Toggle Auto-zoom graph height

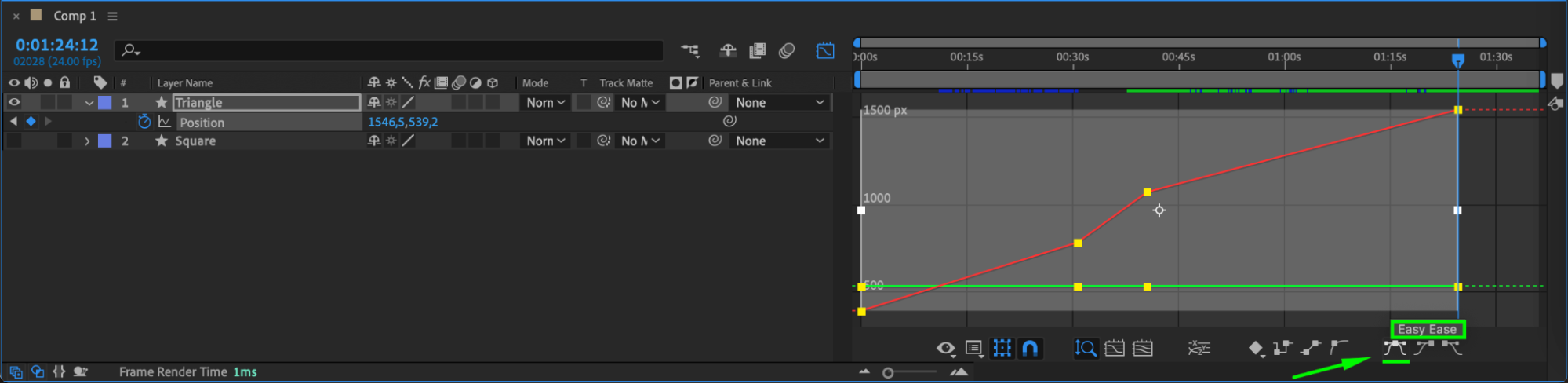(x=1086, y=348)
